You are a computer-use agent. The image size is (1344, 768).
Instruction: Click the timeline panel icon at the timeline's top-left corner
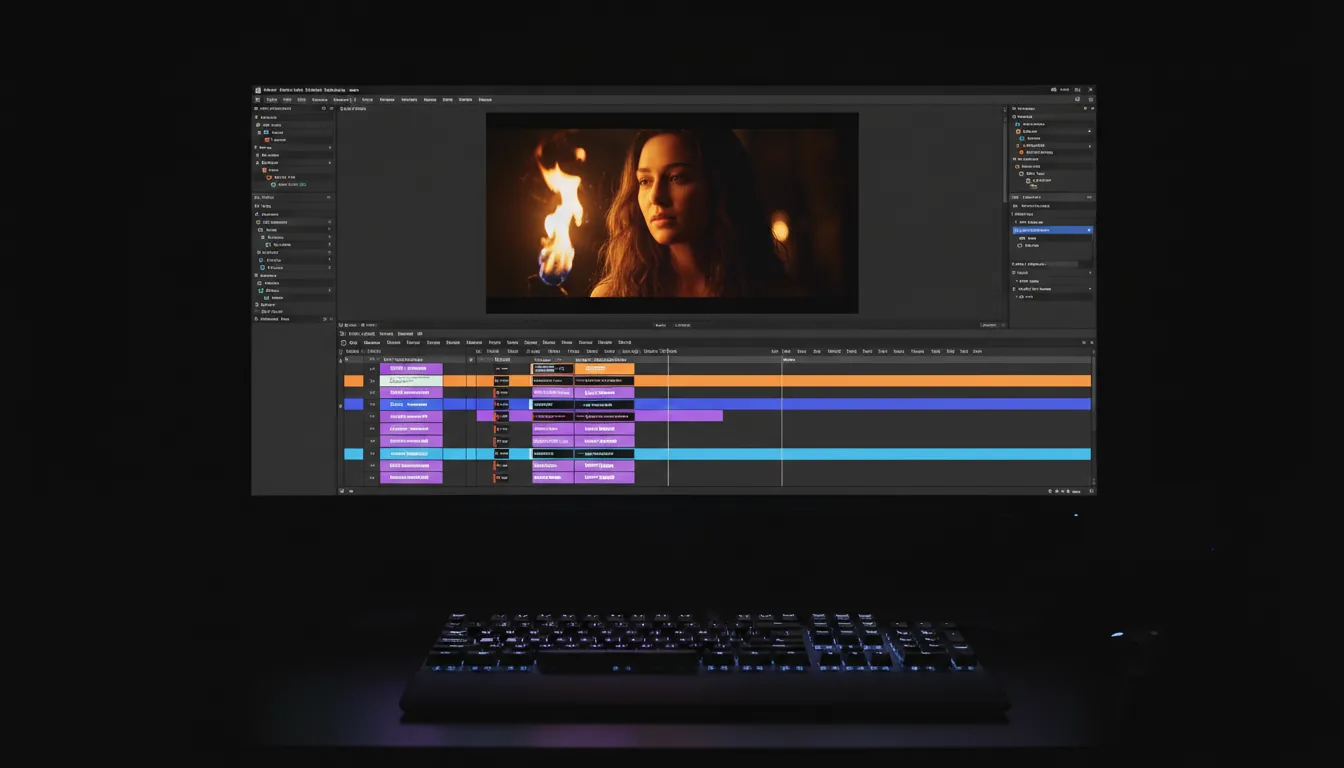341,324
